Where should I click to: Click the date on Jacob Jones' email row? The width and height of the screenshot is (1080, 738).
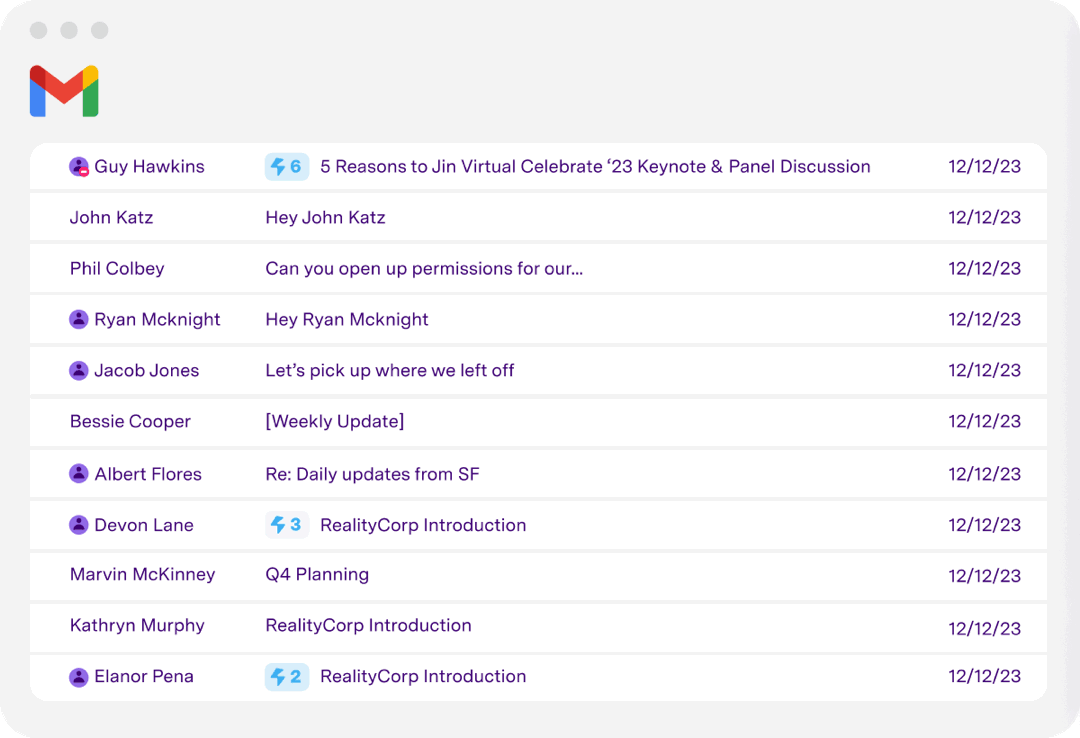coord(985,370)
